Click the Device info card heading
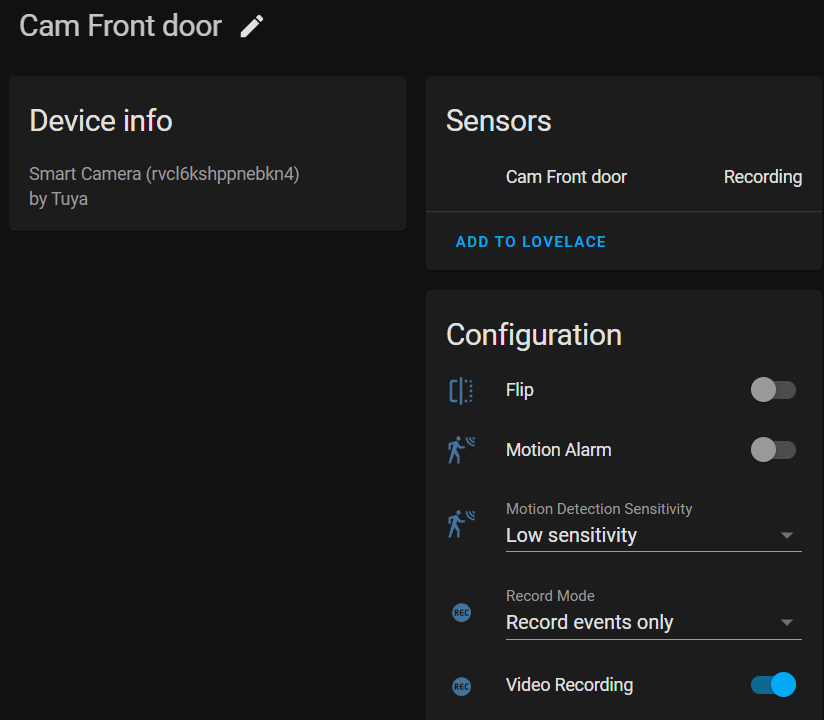Image resolution: width=824 pixels, height=720 pixels. [100, 121]
